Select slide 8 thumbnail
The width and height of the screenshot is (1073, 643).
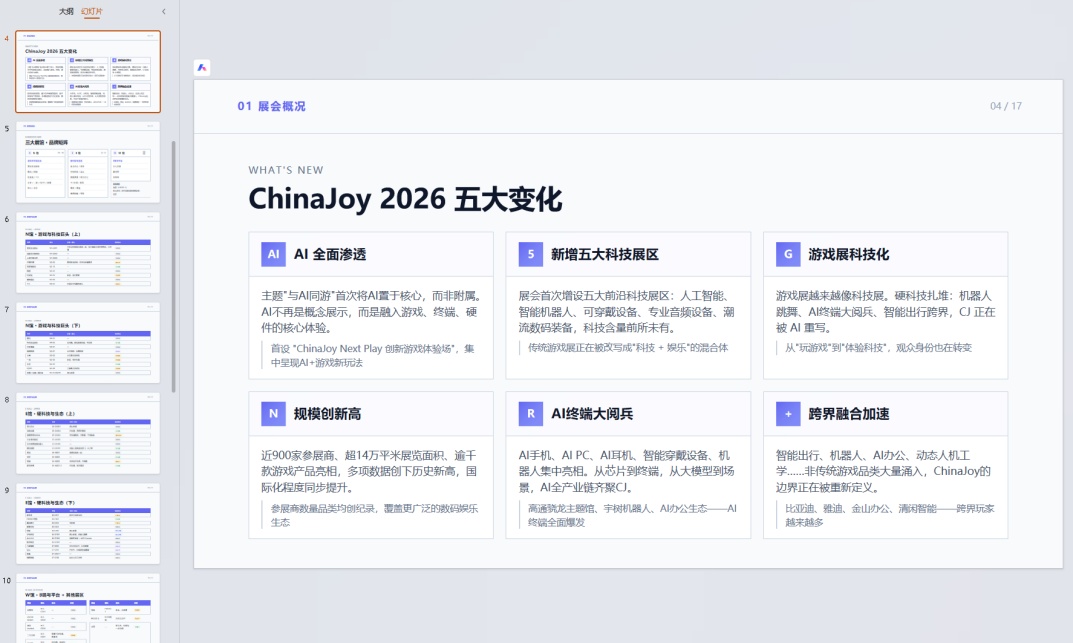tap(88, 433)
